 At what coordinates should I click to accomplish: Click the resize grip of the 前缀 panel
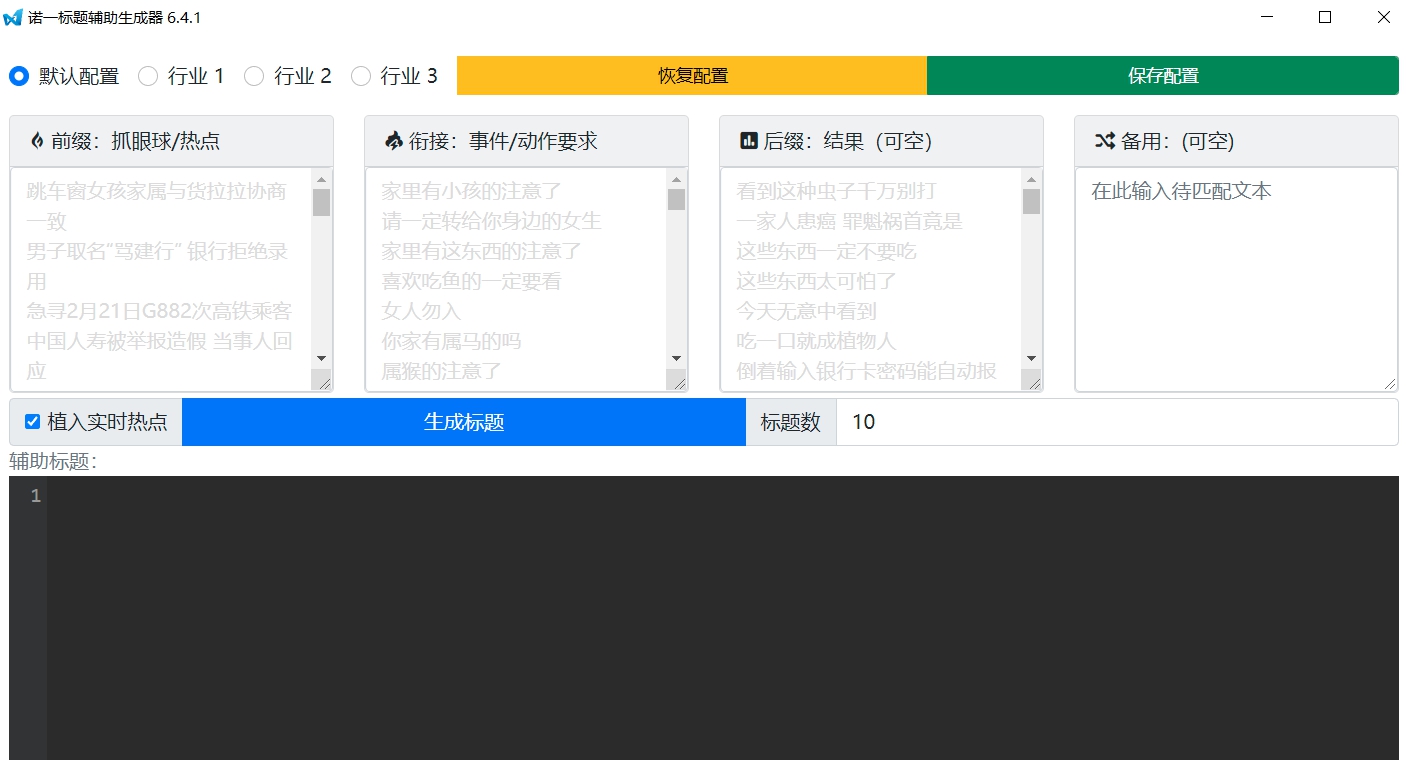point(325,382)
